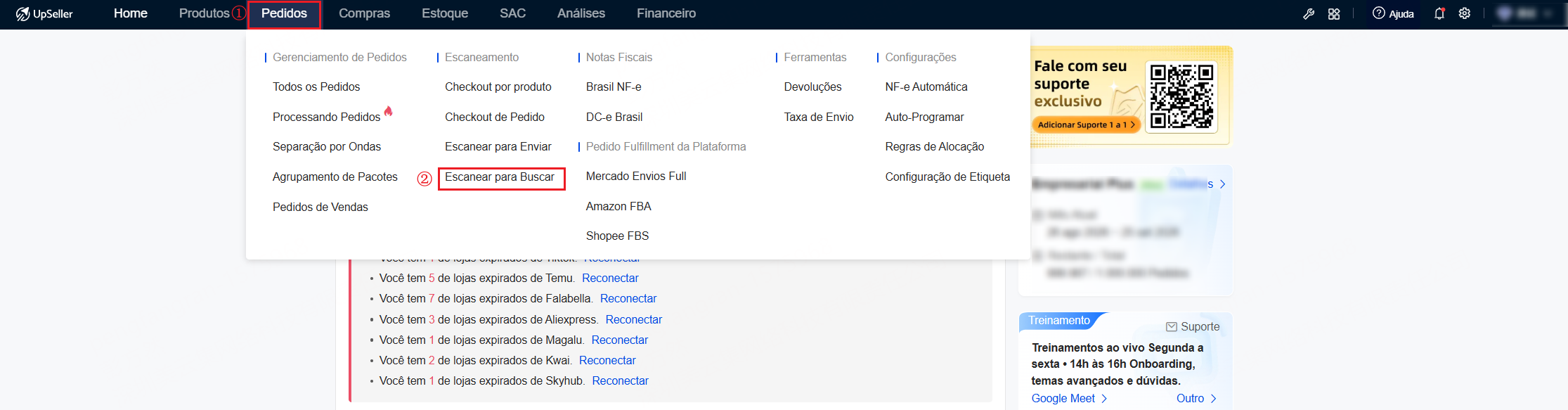Click the UpSeller logo icon

pos(22,13)
